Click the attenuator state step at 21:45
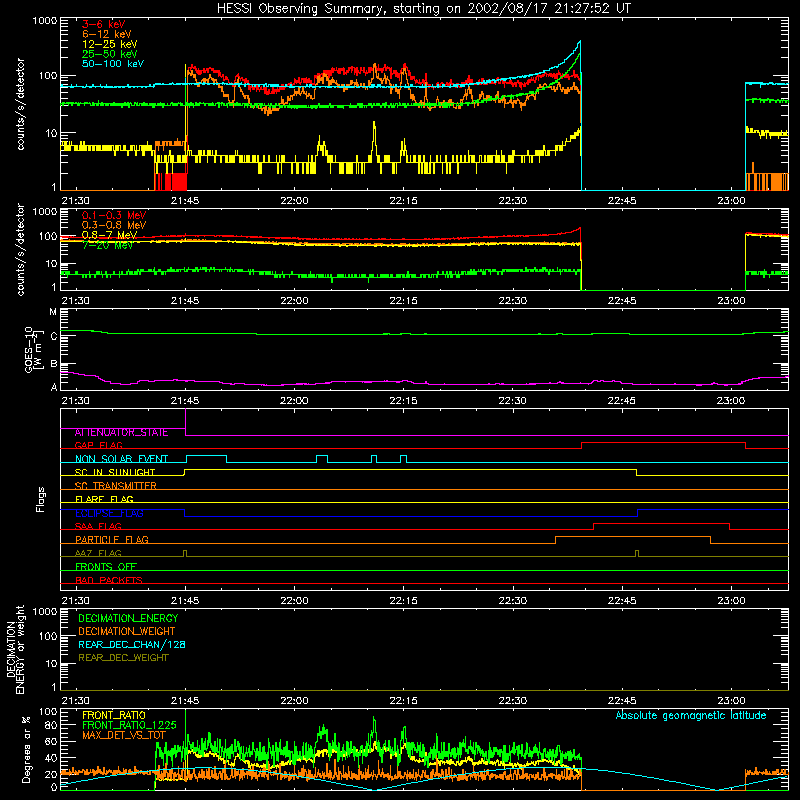 pyautogui.click(x=185, y=422)
